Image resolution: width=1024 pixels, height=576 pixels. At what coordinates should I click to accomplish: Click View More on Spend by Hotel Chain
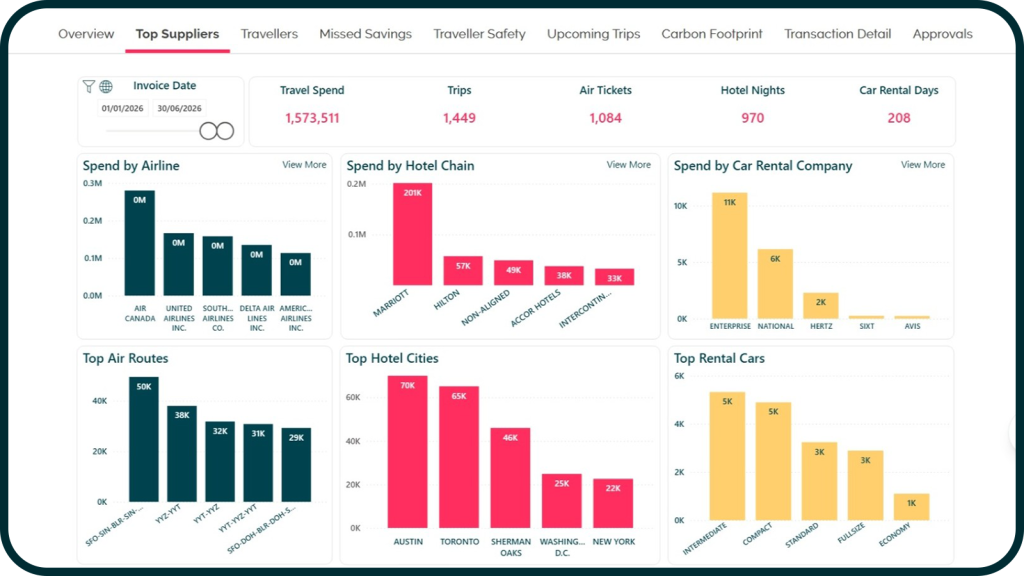tap(628, 165)
